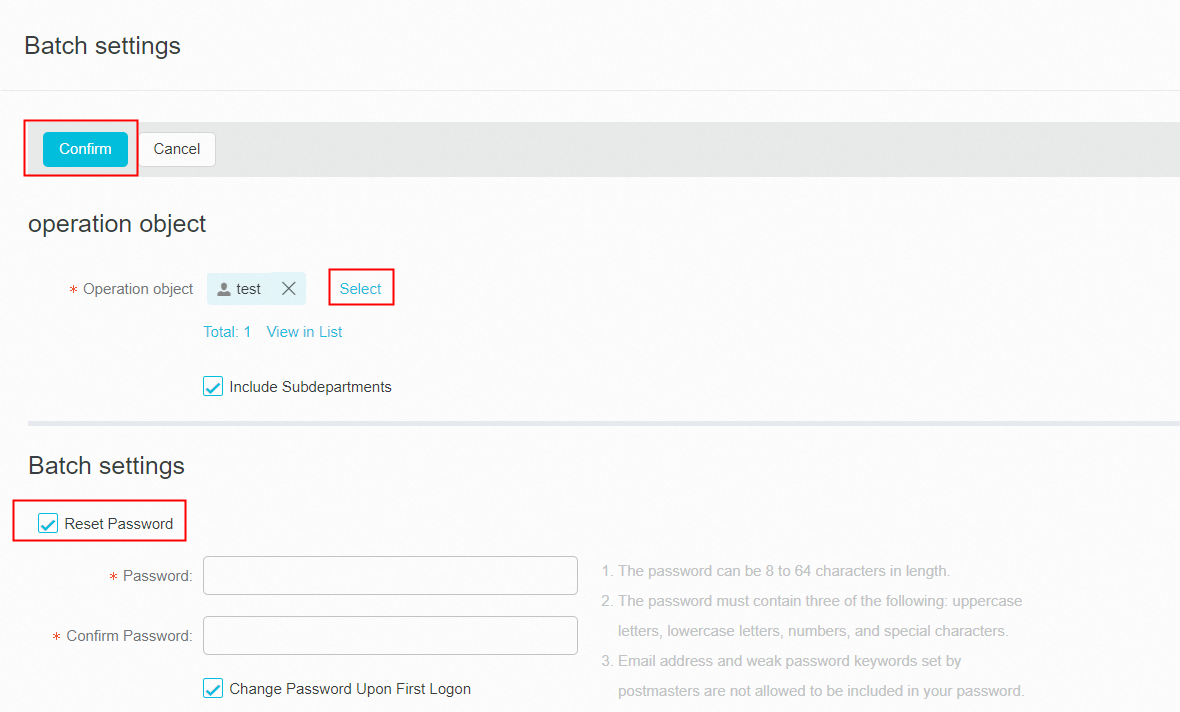1180x712 pixels.
Task: Click into the Confirm Password field
Action: (x=390, y=636)
